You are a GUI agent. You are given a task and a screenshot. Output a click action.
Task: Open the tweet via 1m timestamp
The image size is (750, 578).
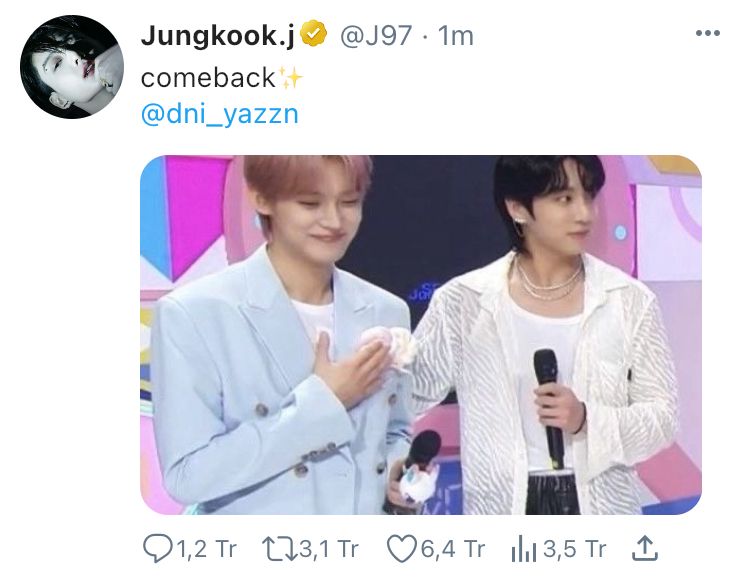pyautogui.click(x=455, y=36)
